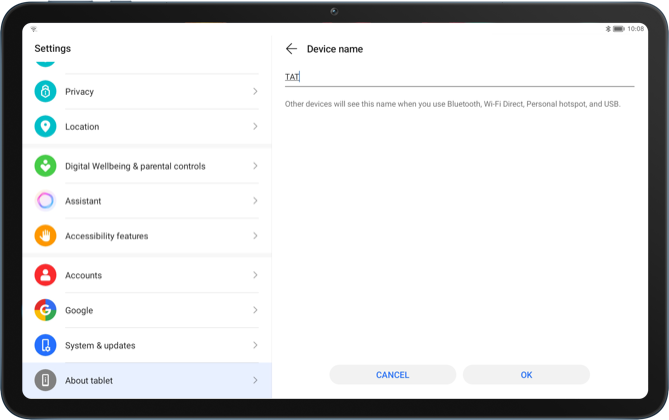Tap the Google logo icon
The height and width of the screenshot is (420, 669).
pos(45,310)
